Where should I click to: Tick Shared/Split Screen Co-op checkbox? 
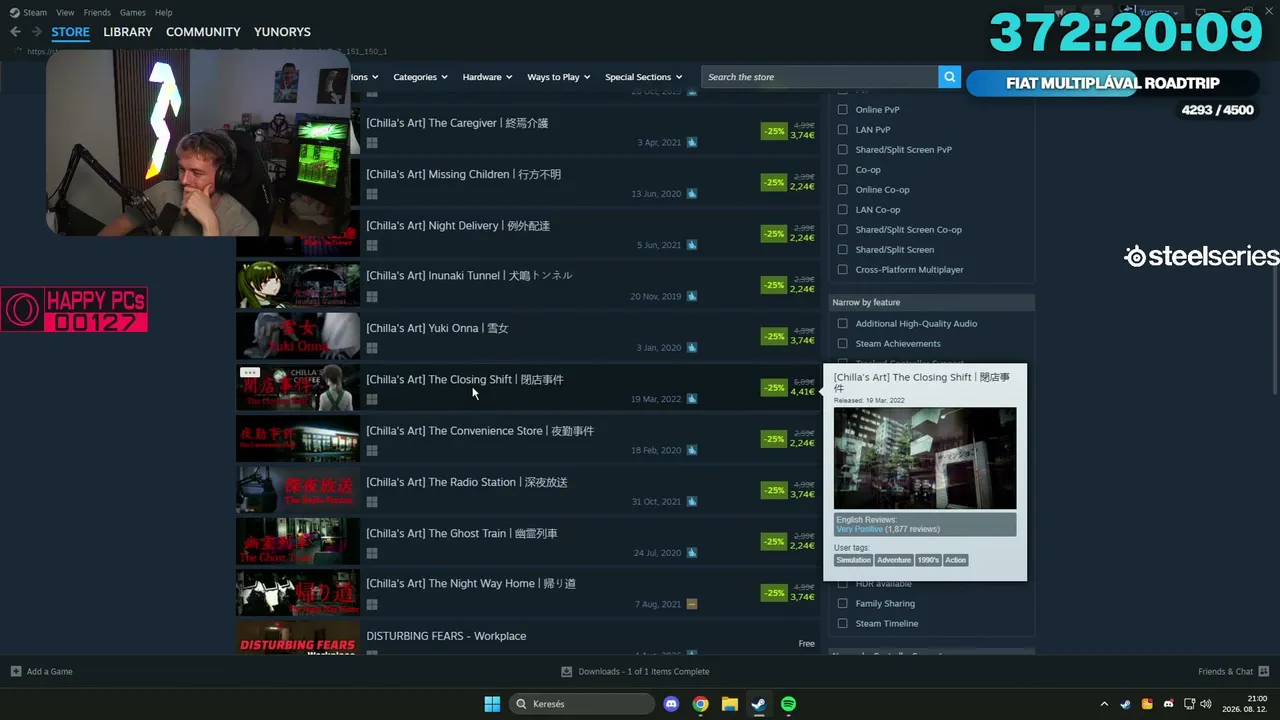842,230
